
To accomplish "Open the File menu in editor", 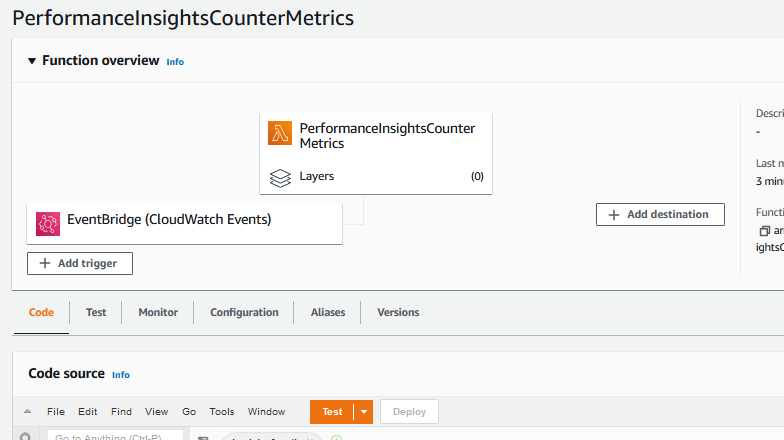I will 56,412.
